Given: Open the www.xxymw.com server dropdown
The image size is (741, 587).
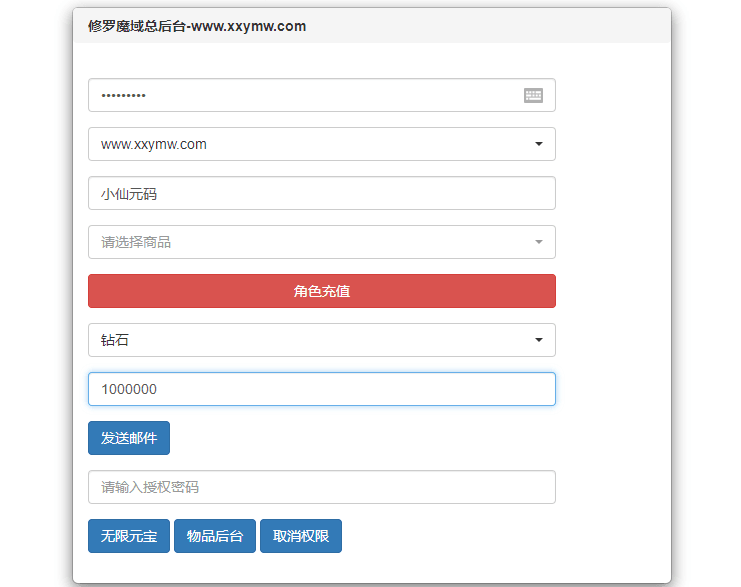Looking at the screenshot, I should (x=322, y=144).
